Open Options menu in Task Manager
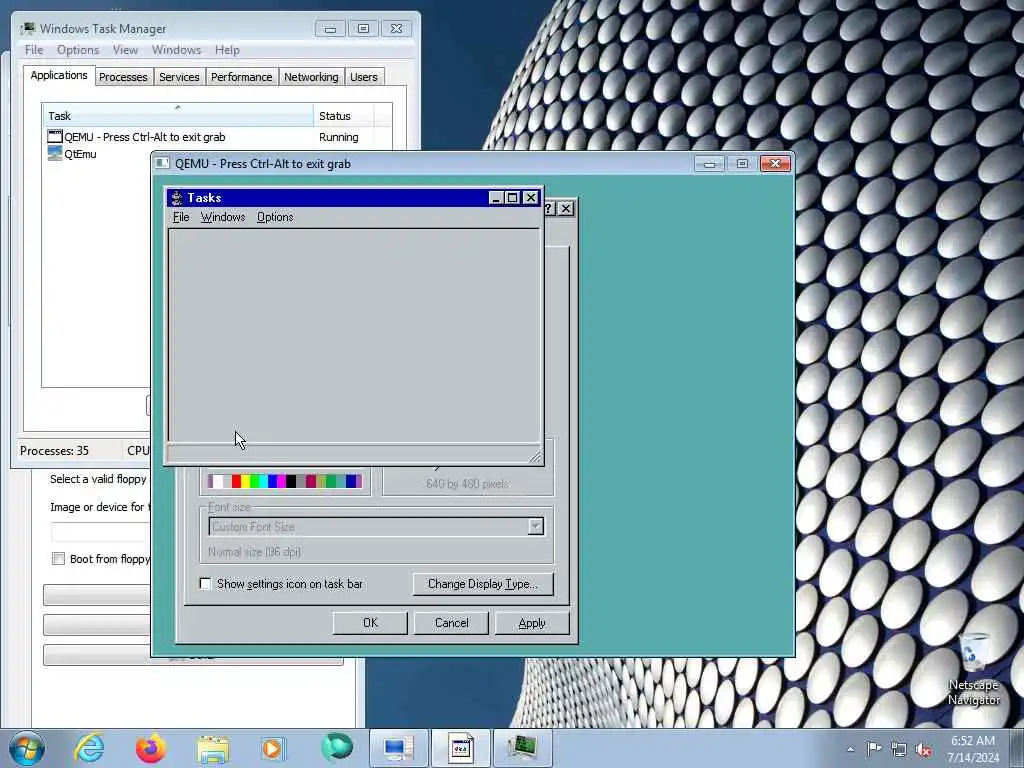Screen dimensions: 1024x768 (x=78, y=50)
